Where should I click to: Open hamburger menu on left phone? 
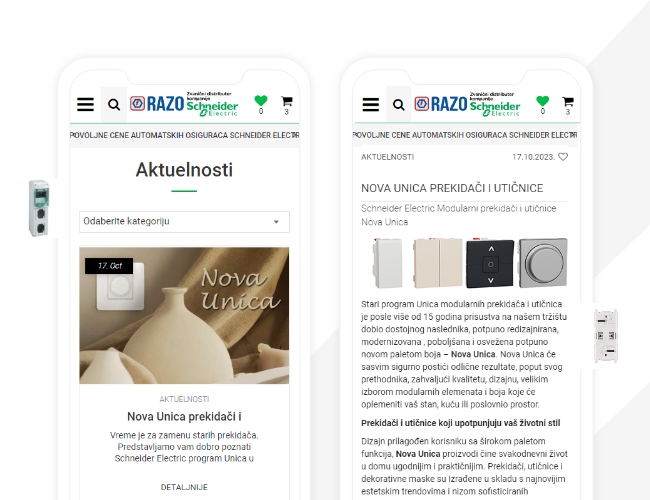[x=85, y=104]
